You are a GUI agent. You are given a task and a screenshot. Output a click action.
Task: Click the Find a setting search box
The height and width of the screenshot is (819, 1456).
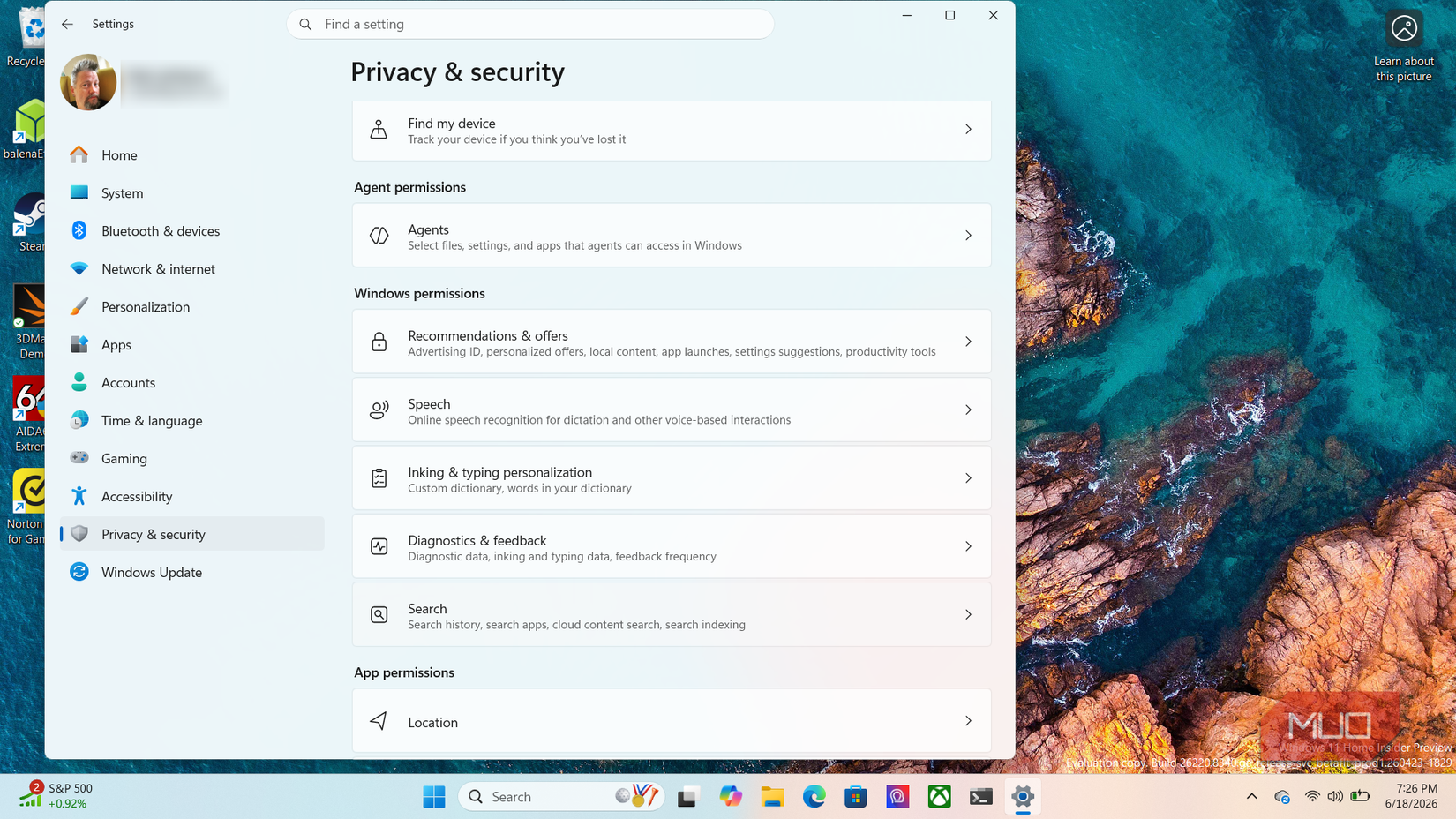(x=530, y=24)
